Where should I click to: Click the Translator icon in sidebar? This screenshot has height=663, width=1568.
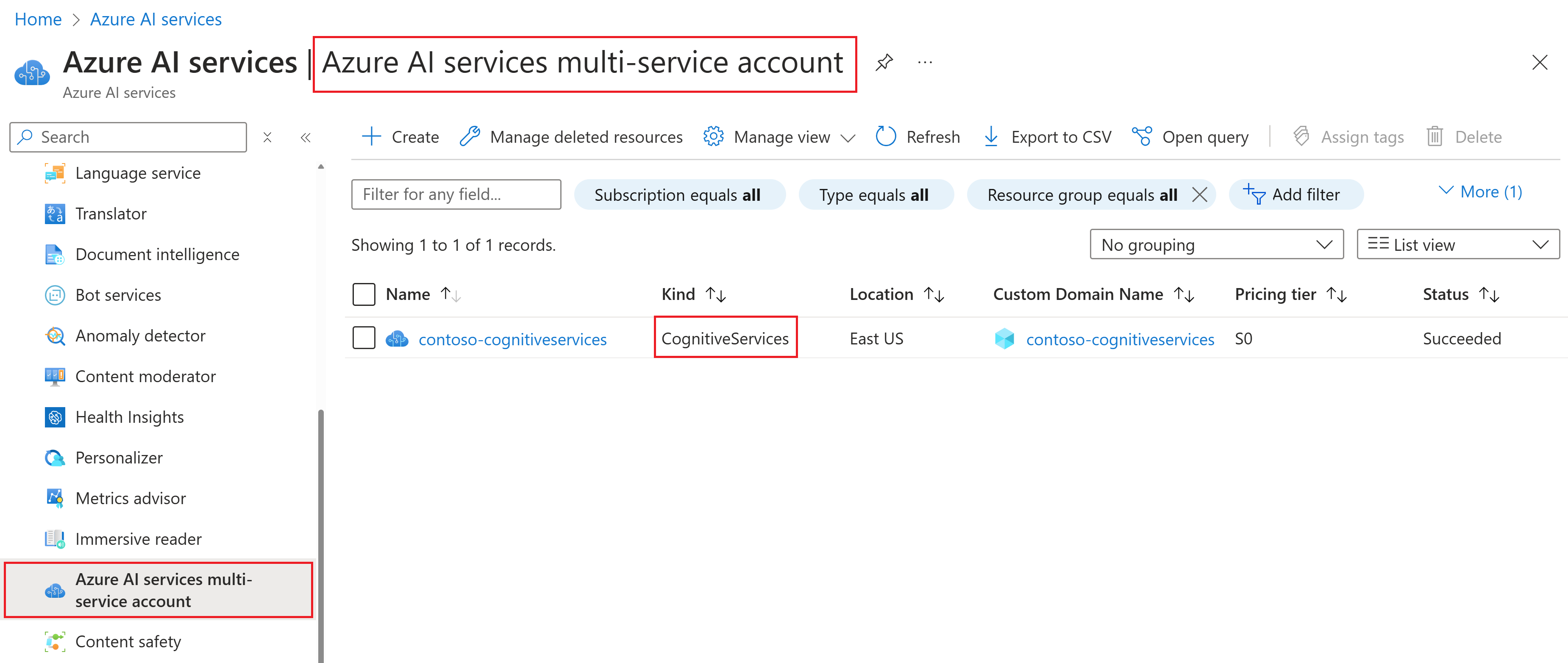(55, 214)
